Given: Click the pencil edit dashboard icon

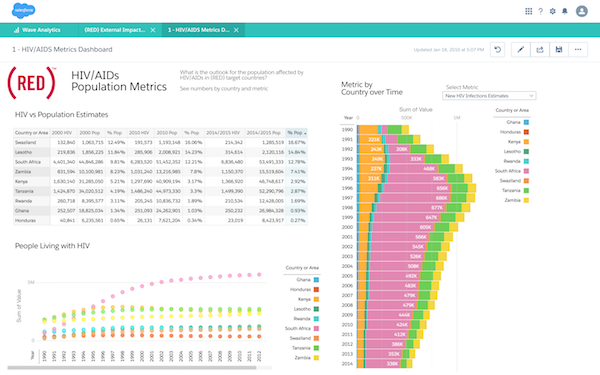Looking at the screenshot, I should [521, 49].
